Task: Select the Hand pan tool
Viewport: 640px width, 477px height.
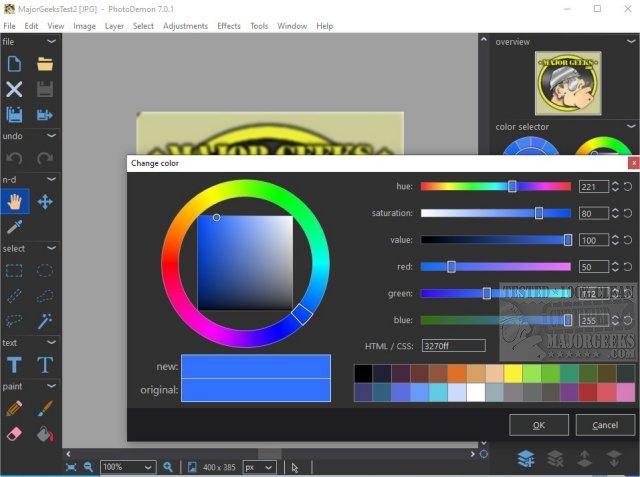Action: point(15,201)
